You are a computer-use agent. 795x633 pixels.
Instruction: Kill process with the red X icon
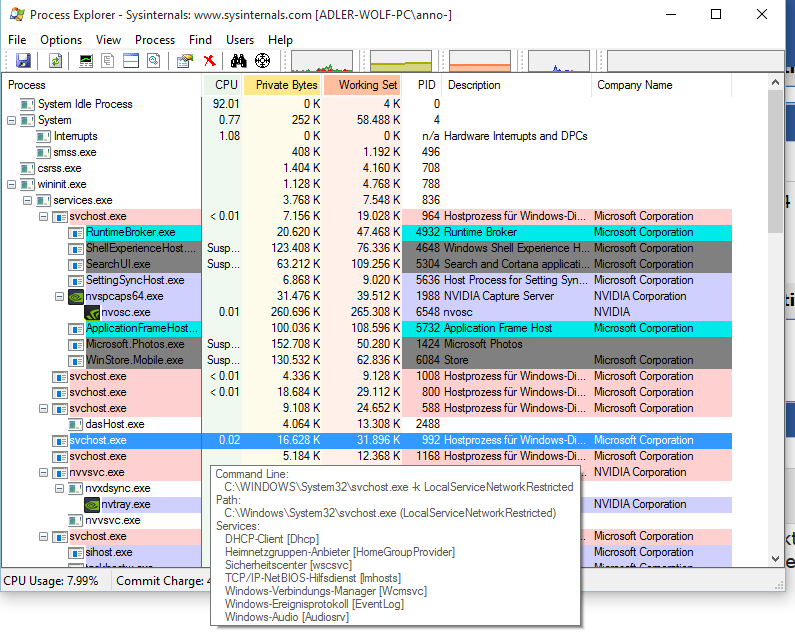click(x=209, y=61)
